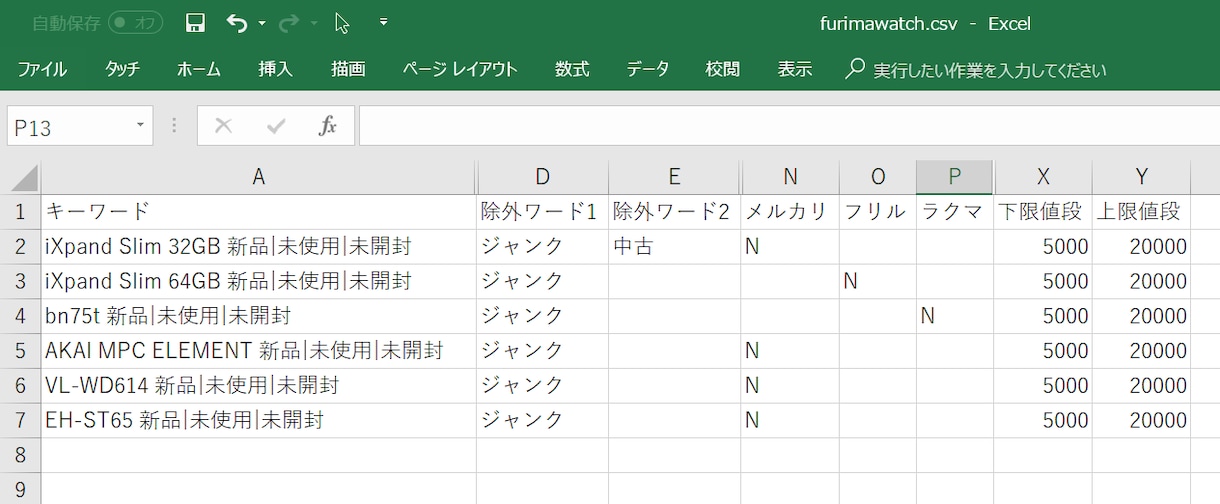The height and width of the screenshot is (504, 1220).
Task: Select row 1 header
Action: tap(20, 212)
